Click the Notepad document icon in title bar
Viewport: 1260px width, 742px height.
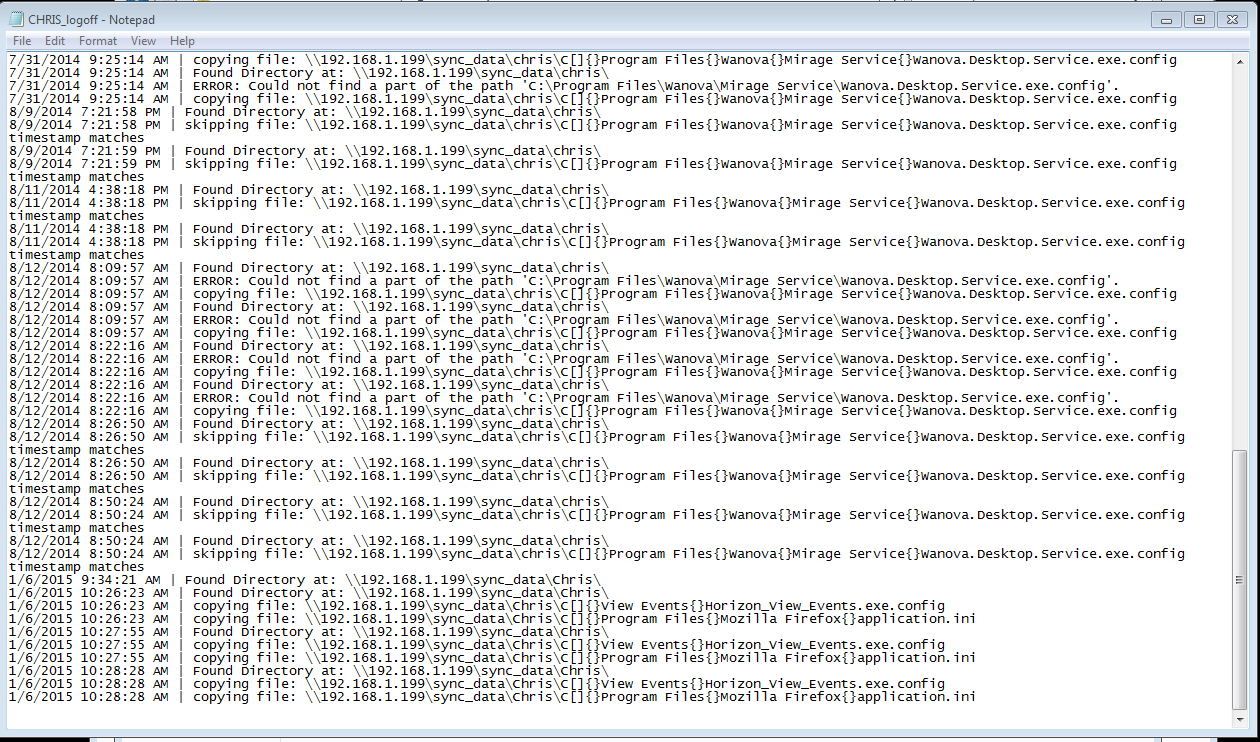point(16,19)
